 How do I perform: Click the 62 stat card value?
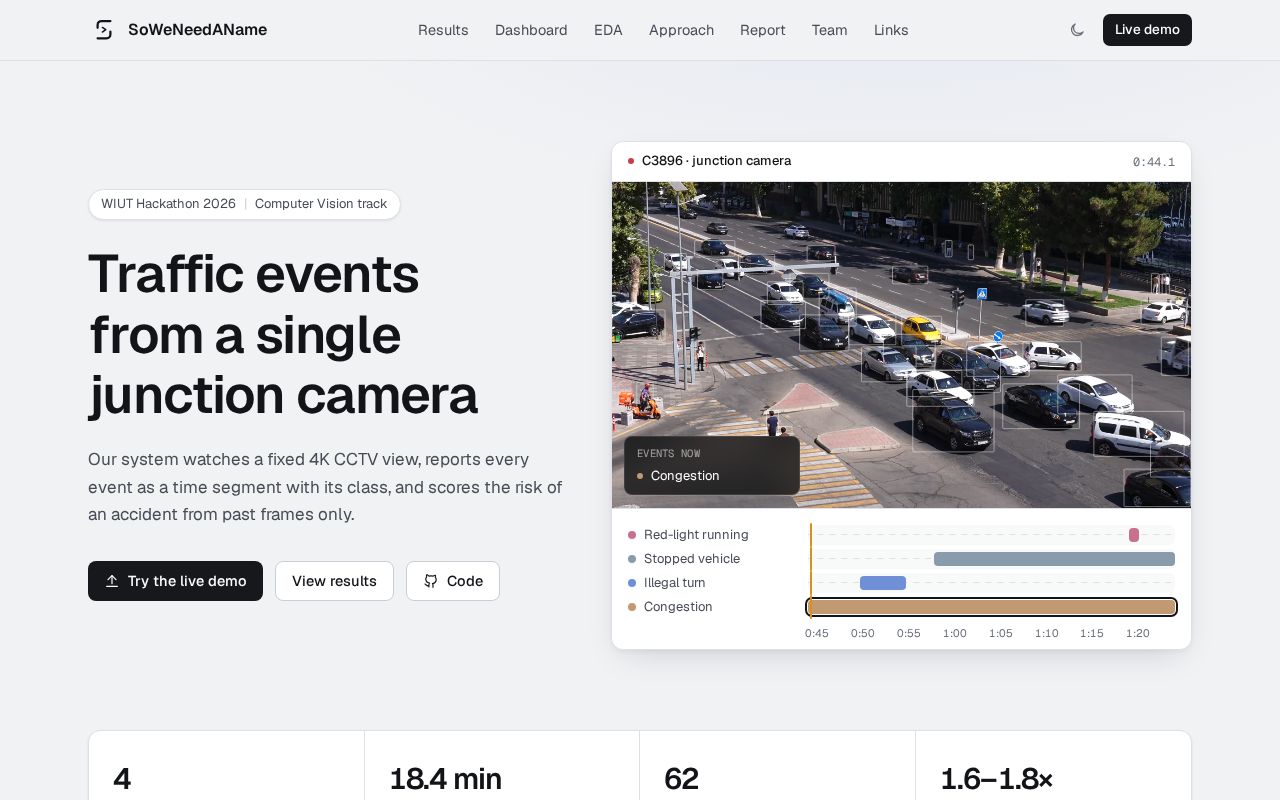click(x=681, y=779)
